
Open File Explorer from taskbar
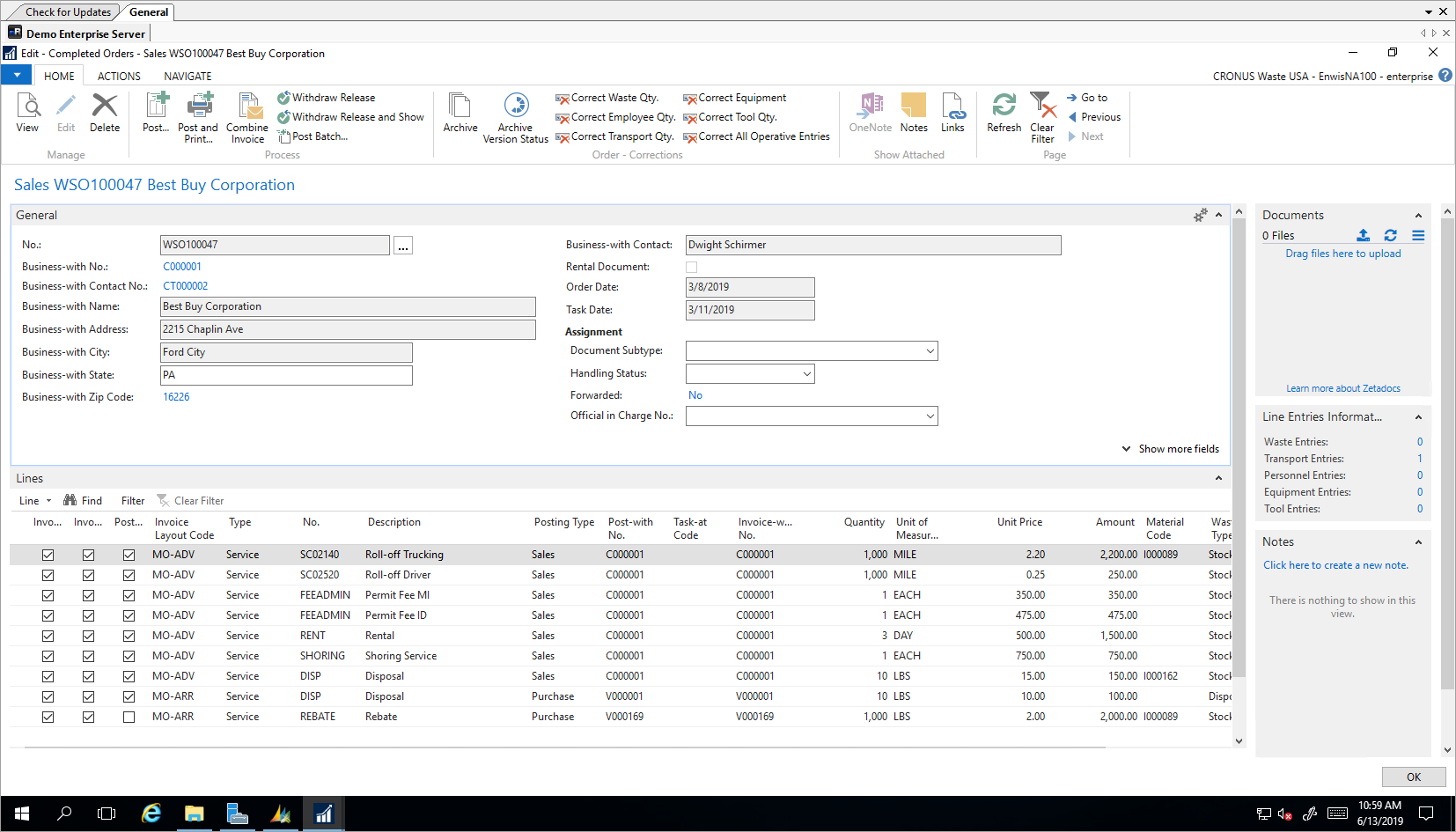(194, 814)
